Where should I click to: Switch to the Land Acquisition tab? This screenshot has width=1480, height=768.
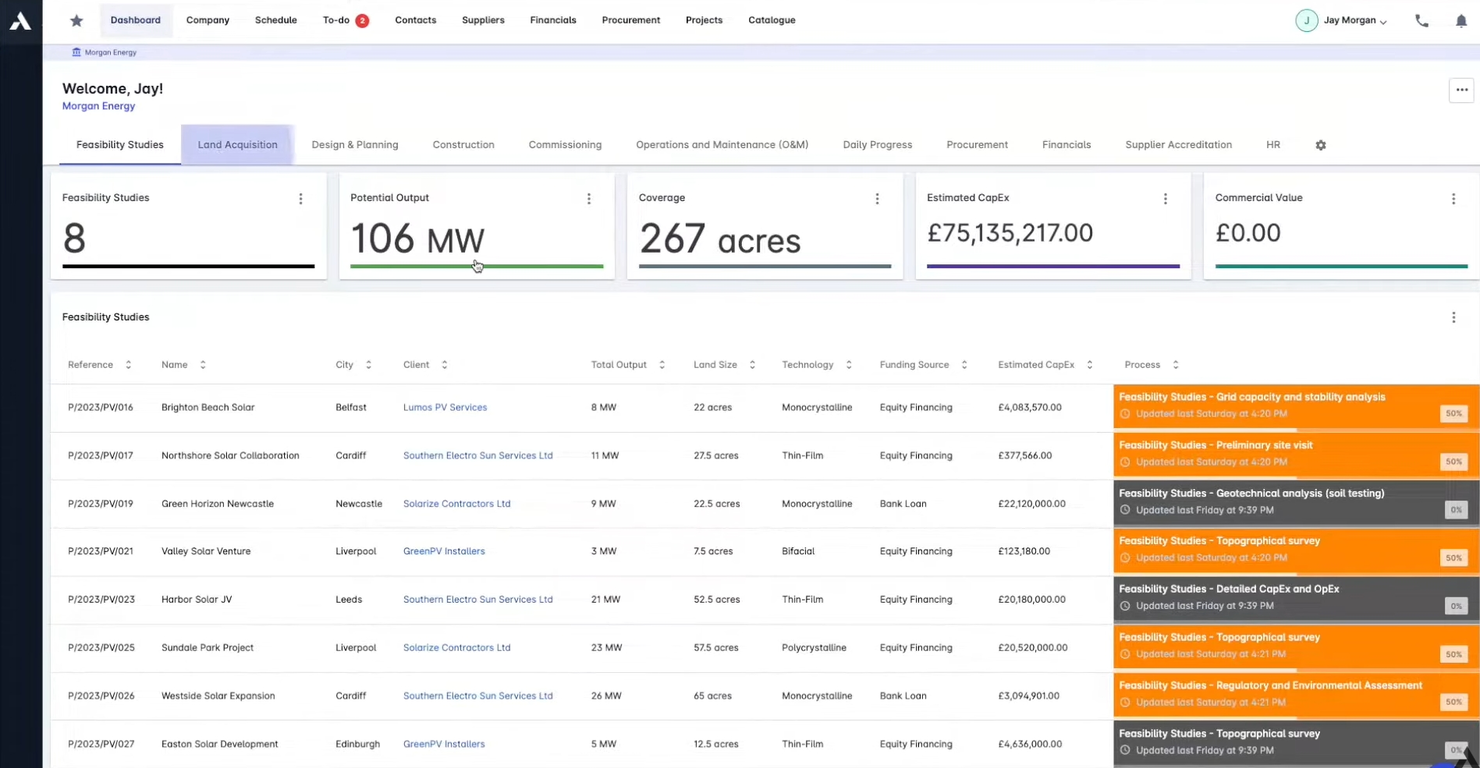pos(237,145)
